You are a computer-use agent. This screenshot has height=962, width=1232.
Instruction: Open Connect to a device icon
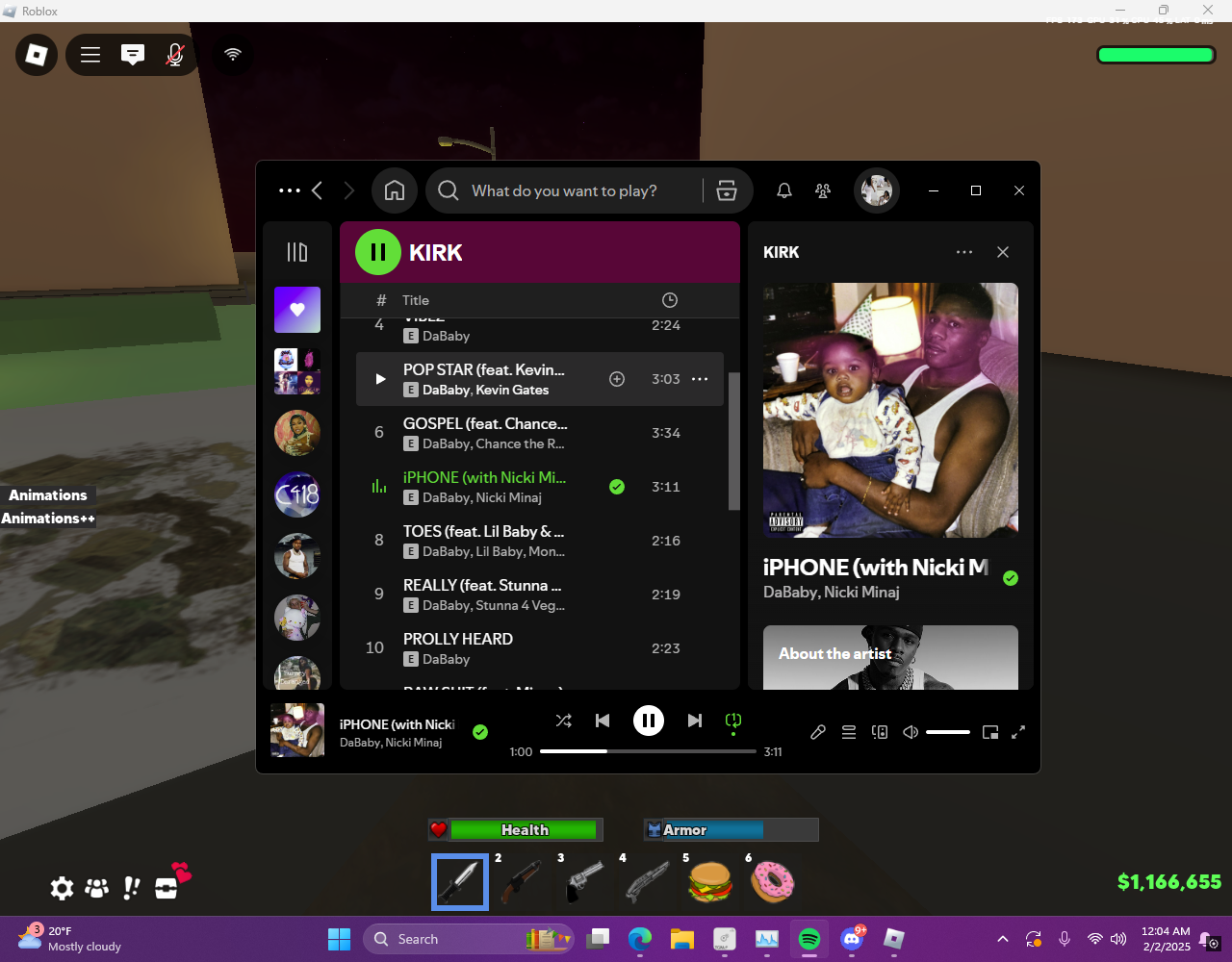click(x=880, y=732)
